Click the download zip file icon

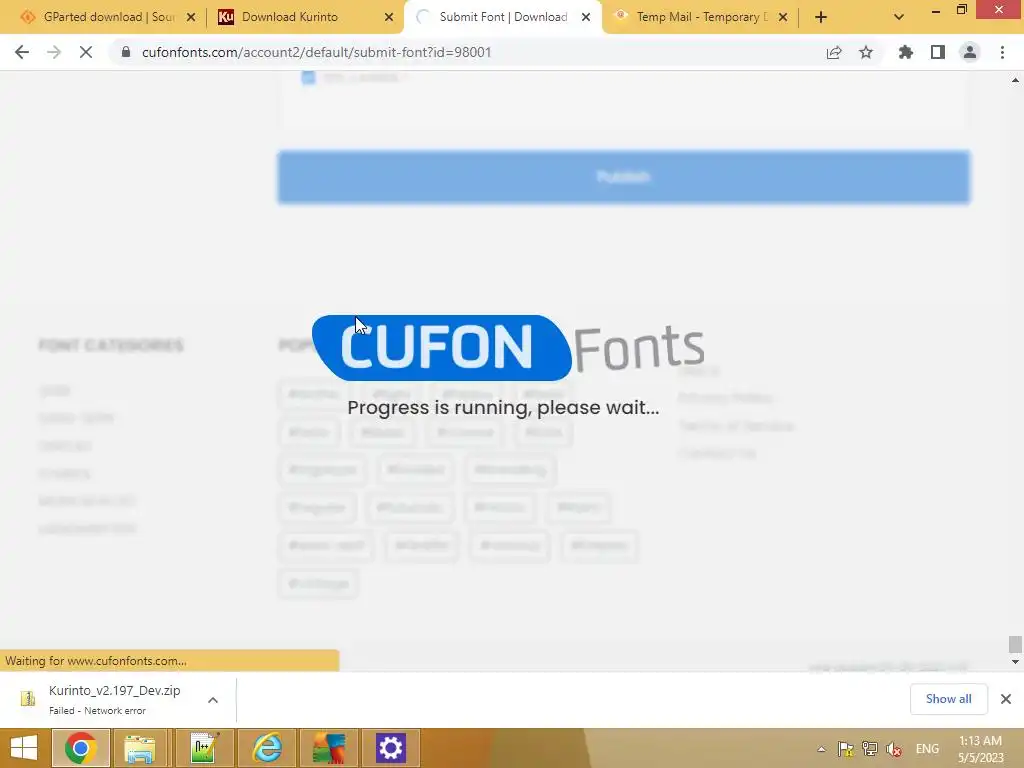(x=27, y=699)
